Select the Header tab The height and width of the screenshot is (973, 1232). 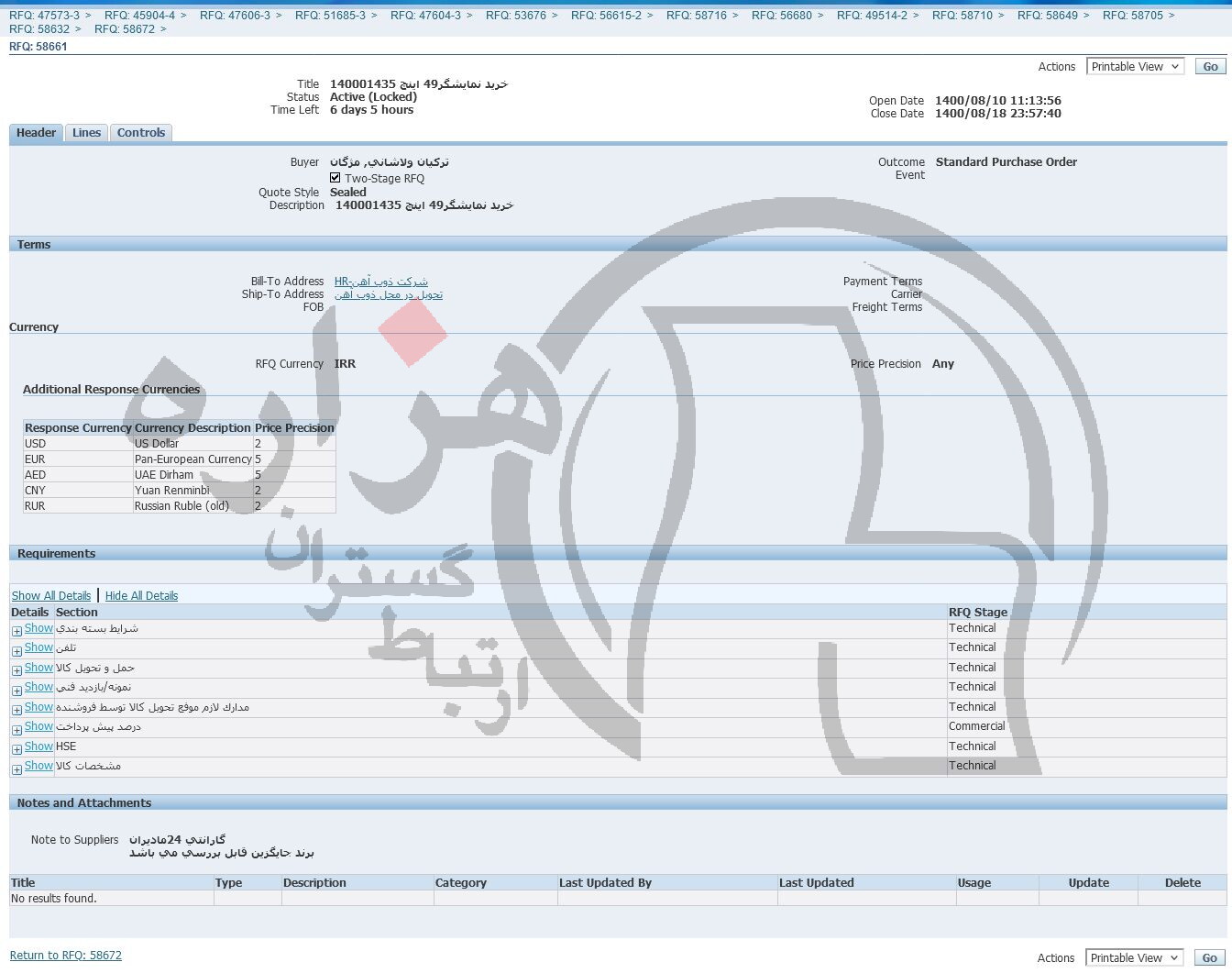[36, 133]
